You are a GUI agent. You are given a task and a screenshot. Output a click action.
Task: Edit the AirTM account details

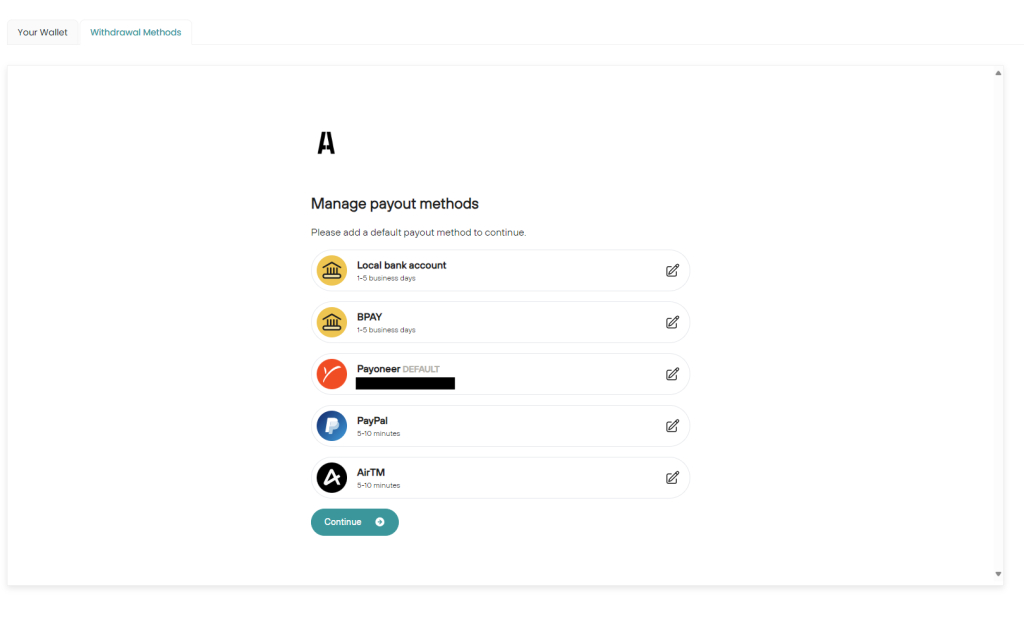[672, 477]
